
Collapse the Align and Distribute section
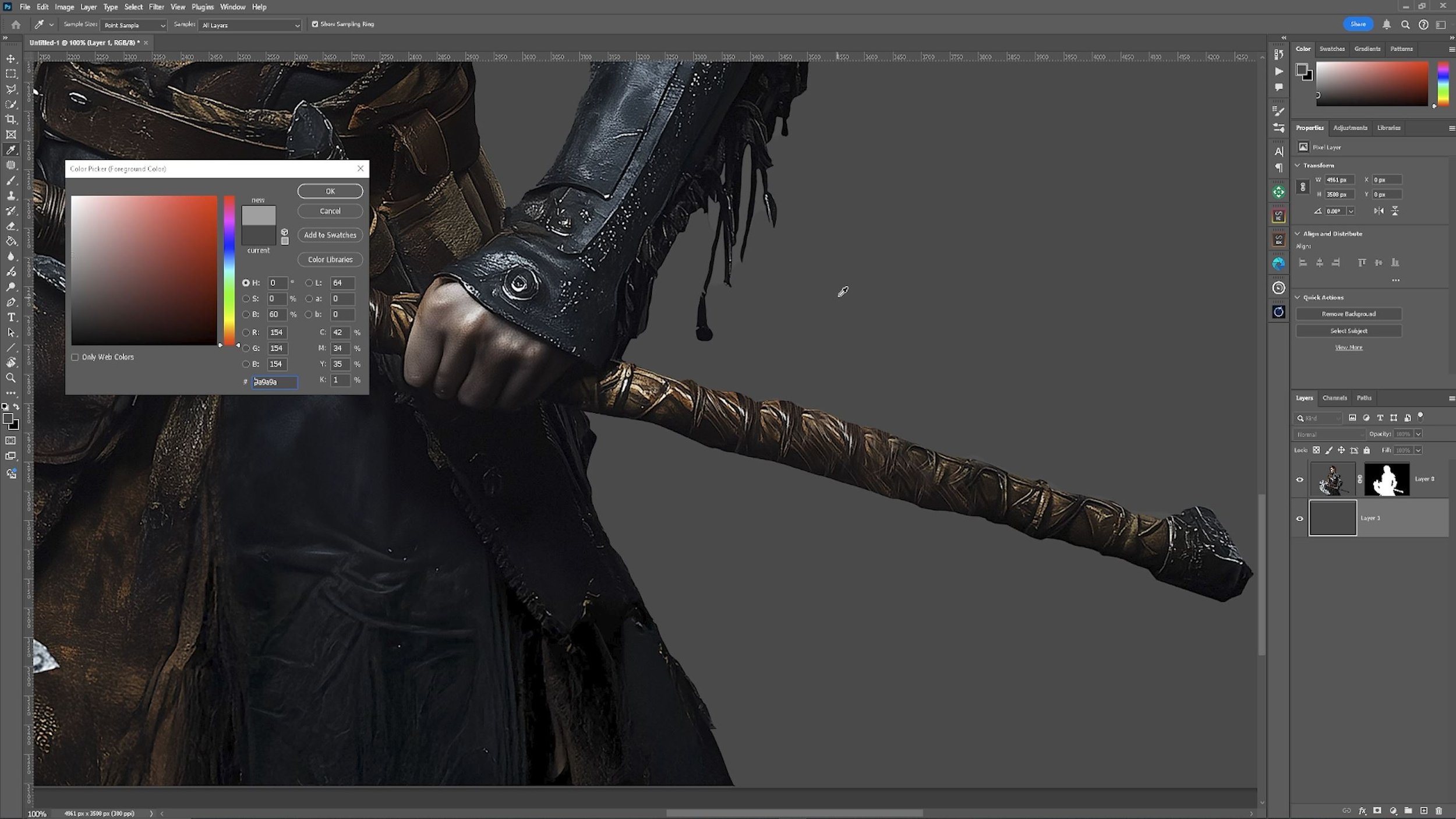pos(1298,234)
